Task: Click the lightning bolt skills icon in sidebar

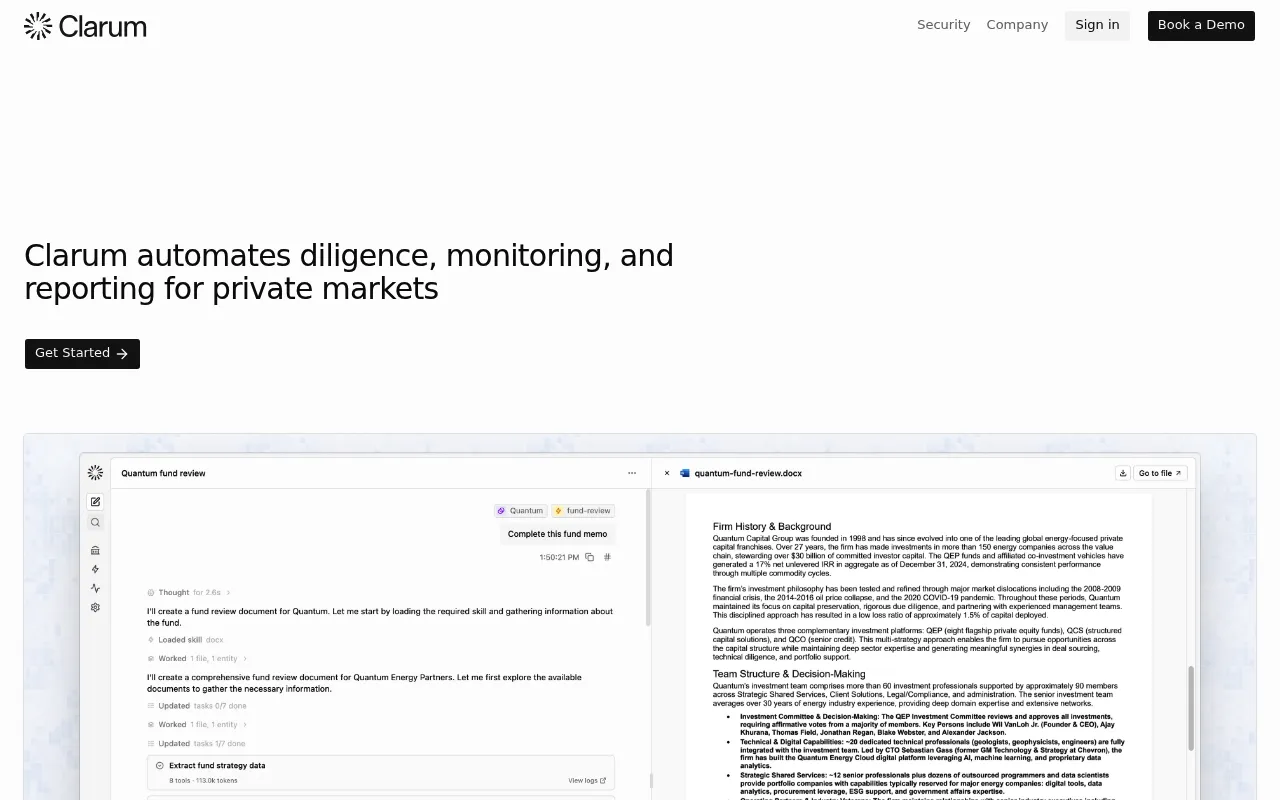Action: coord(95,569)
